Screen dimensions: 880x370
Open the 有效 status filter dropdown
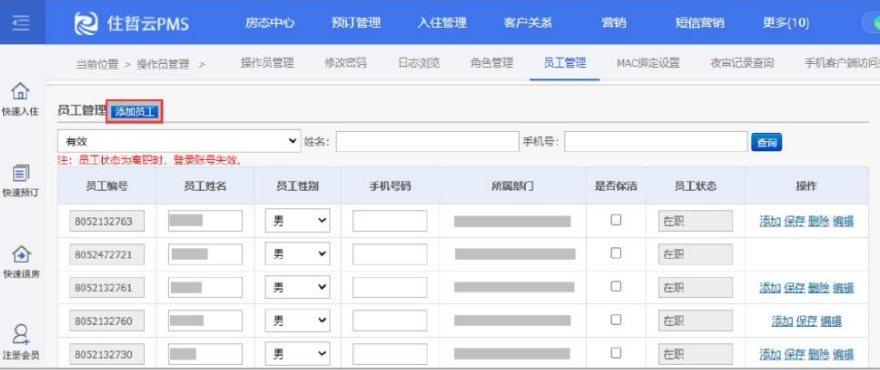[179, 141]
